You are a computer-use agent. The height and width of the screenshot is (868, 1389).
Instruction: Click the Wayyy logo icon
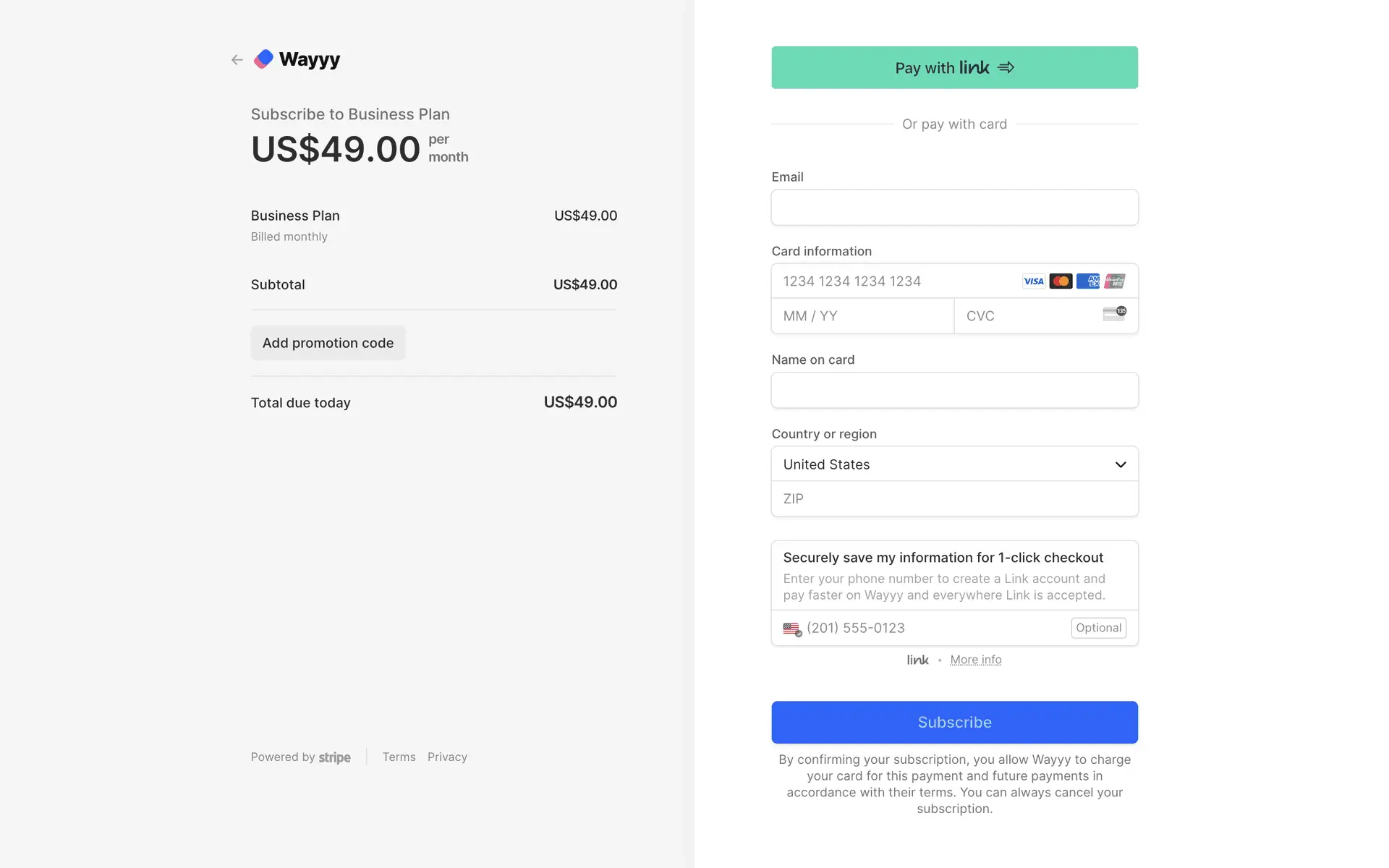[x=264, y=59]
